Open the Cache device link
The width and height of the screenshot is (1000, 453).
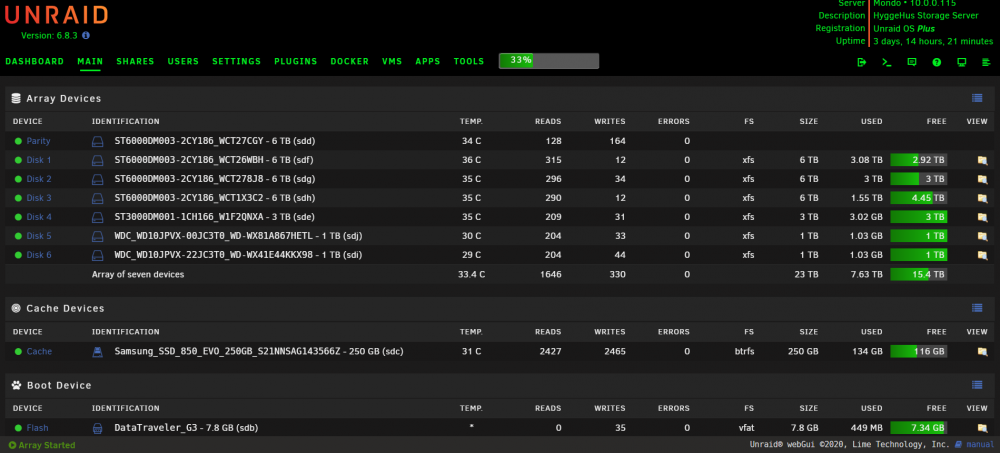point(40,352)
